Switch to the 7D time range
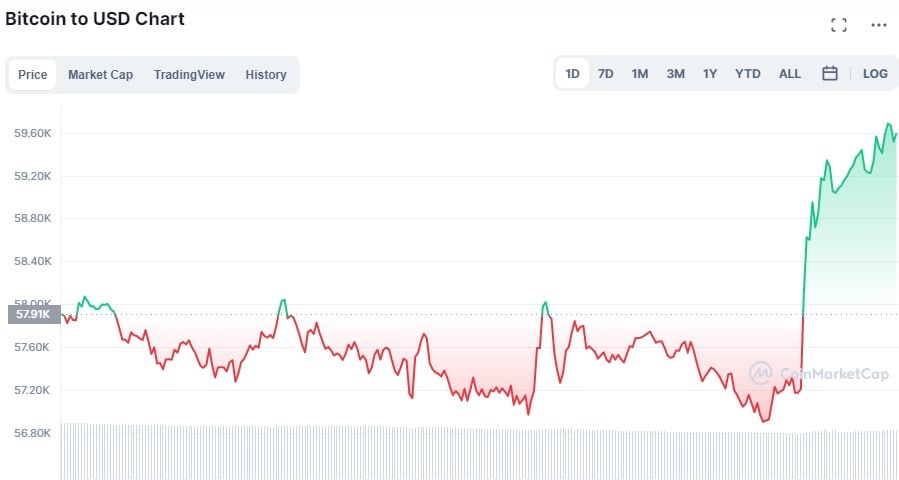The width and height of the screenshot is (899, 480). tap(606, 74)
